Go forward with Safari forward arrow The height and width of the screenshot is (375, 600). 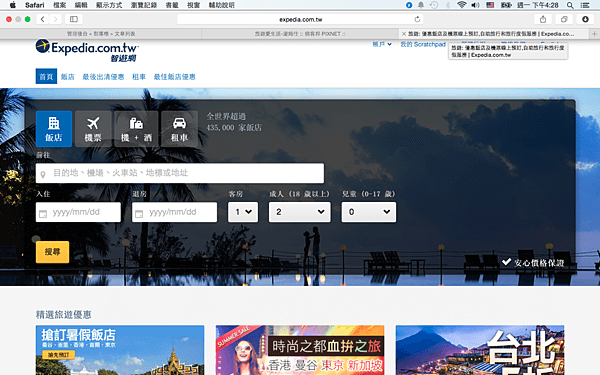click(55, 19)
